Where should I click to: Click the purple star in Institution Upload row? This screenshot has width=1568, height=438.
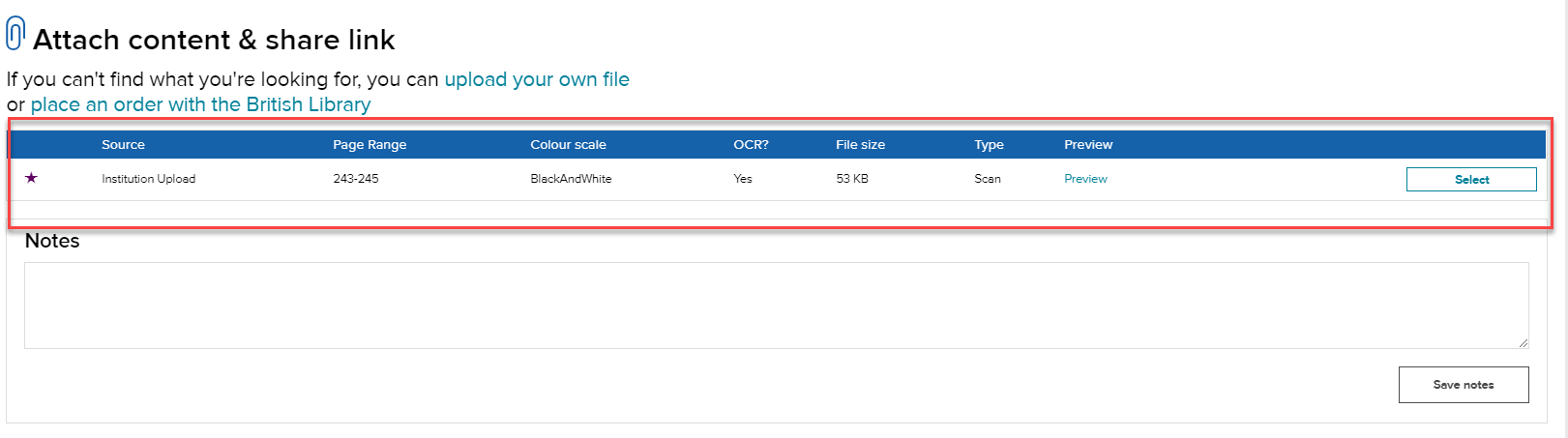[x=31, y=178]
